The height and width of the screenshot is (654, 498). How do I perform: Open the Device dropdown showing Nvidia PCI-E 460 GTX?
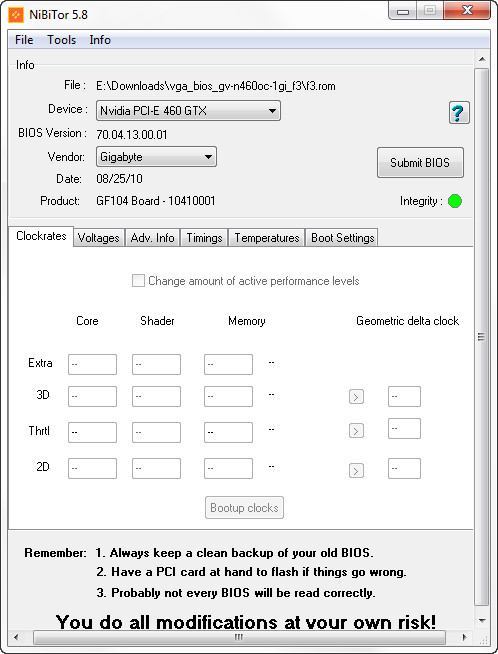tap(188, 111)
